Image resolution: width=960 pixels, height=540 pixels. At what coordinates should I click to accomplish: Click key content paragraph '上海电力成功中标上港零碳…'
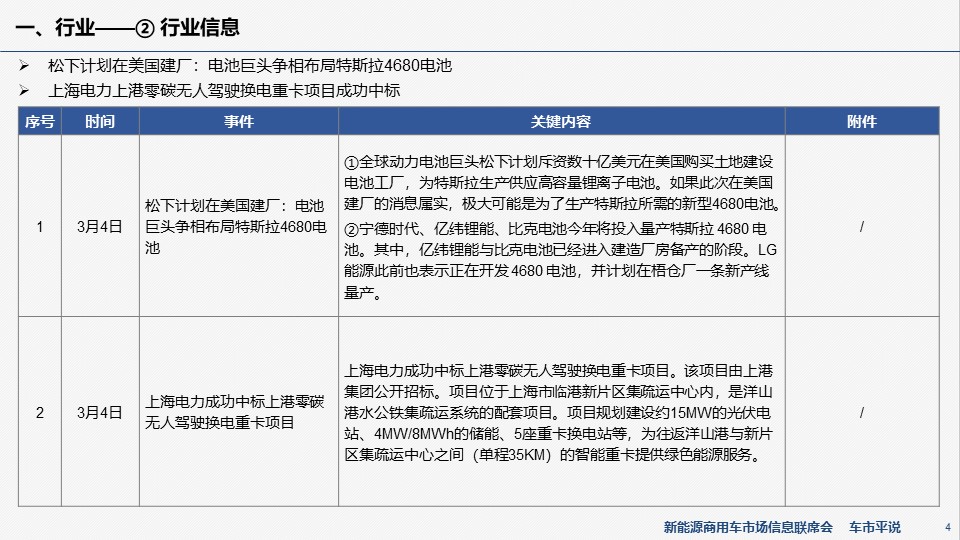(558, 413)
